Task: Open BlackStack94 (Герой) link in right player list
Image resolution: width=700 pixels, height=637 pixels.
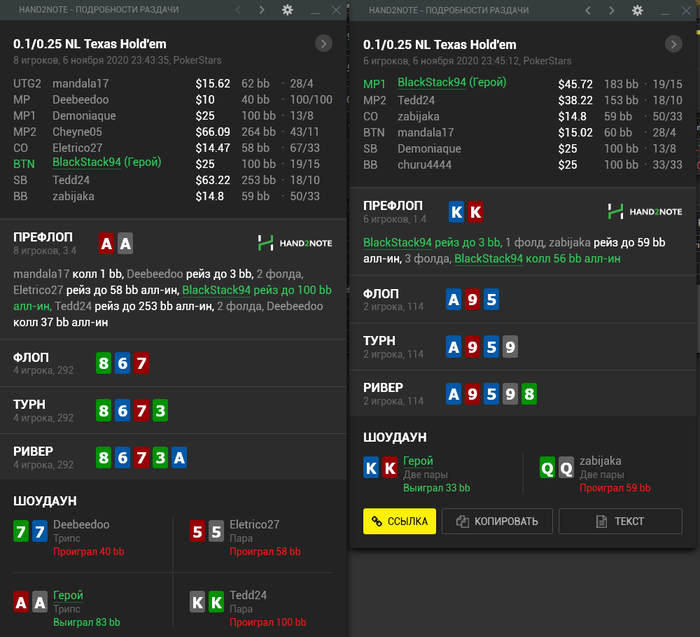Action: point(452,82)
